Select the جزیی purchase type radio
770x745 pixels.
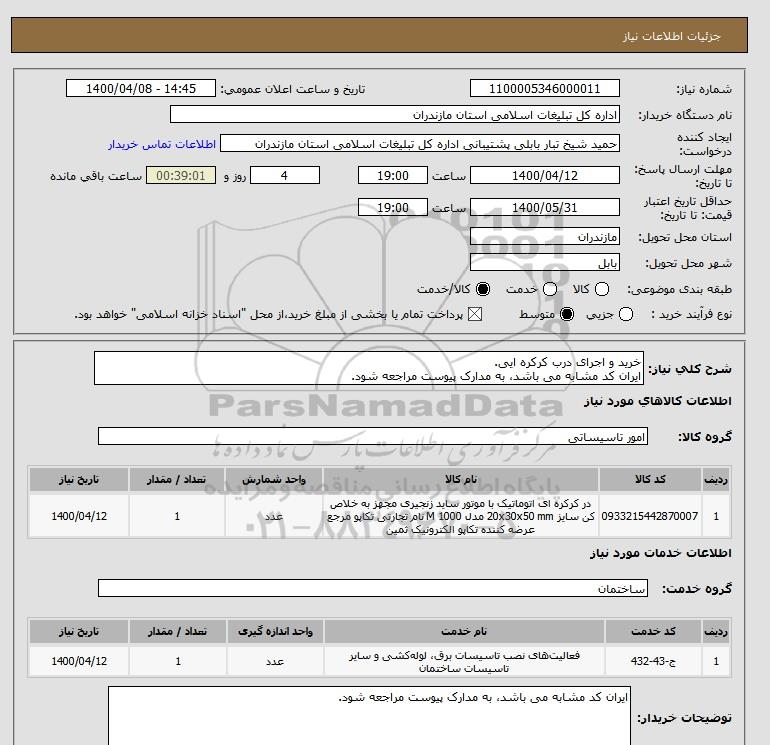click(x=626, y=314)
